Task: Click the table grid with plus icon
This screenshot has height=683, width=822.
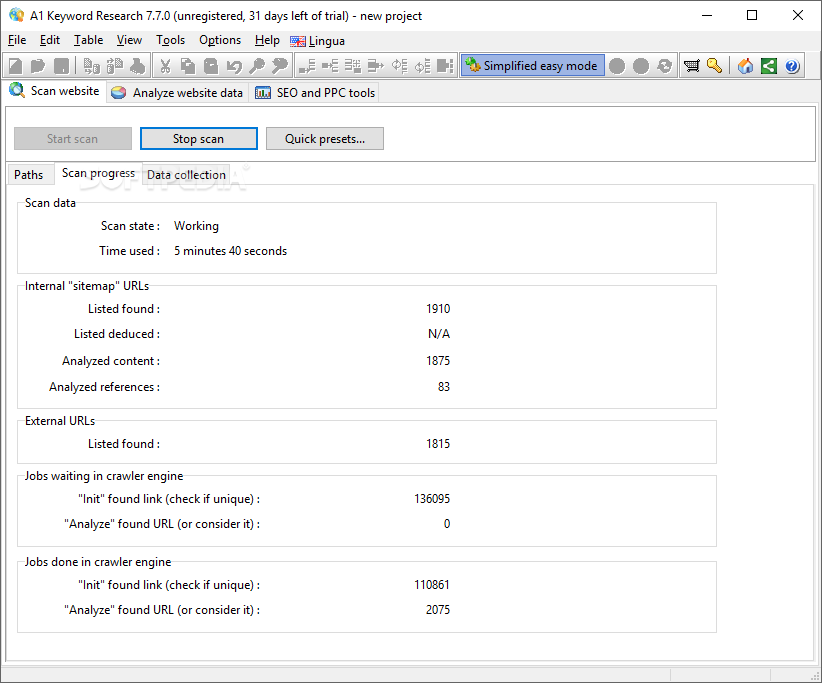Action: pos(353,66)
